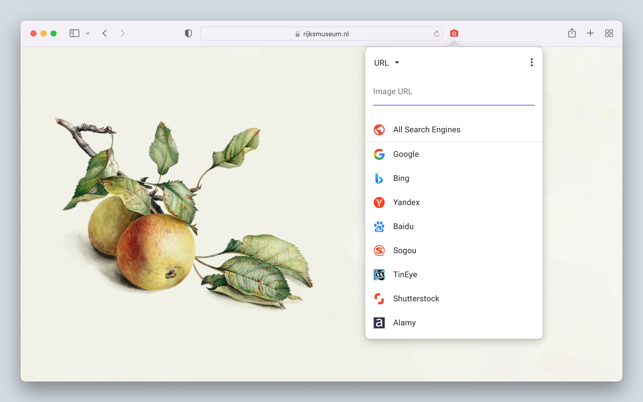Click the rijksmuseum.nl address bar

[x=320, y=34]
